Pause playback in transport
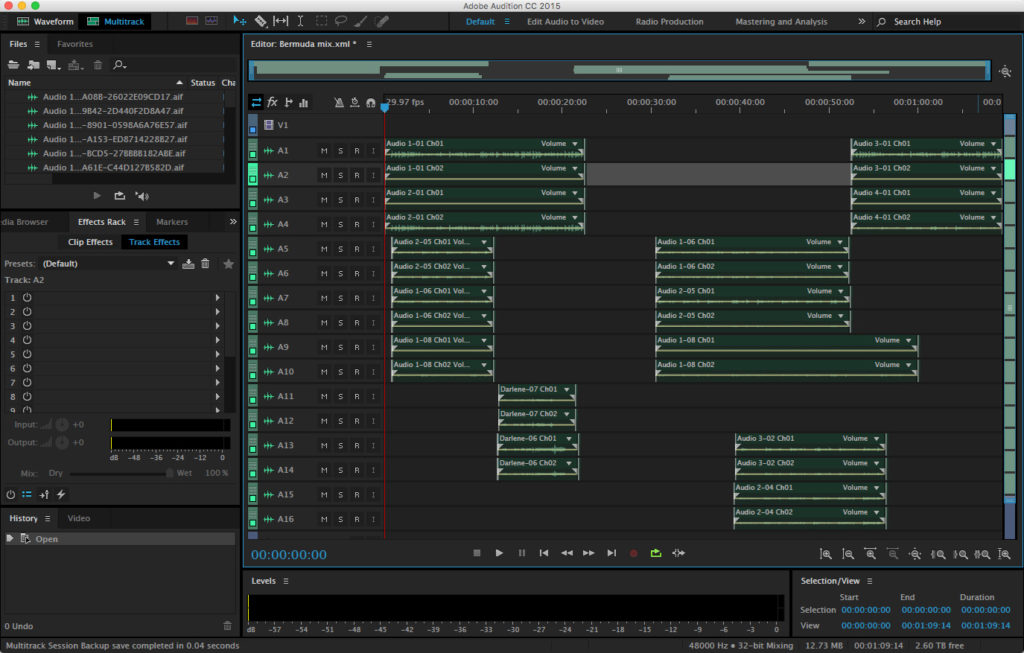 point(522,553)
